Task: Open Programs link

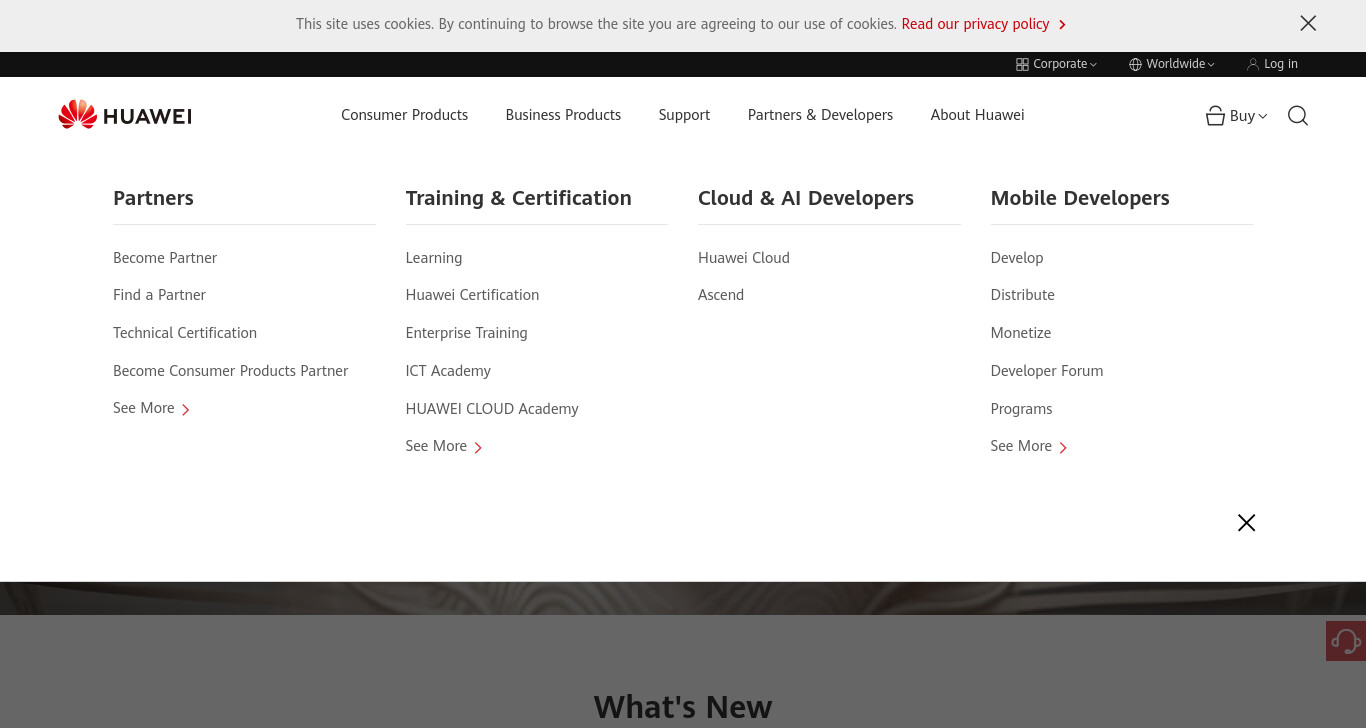Action: pyautogui.click(x=1021, y=409)
